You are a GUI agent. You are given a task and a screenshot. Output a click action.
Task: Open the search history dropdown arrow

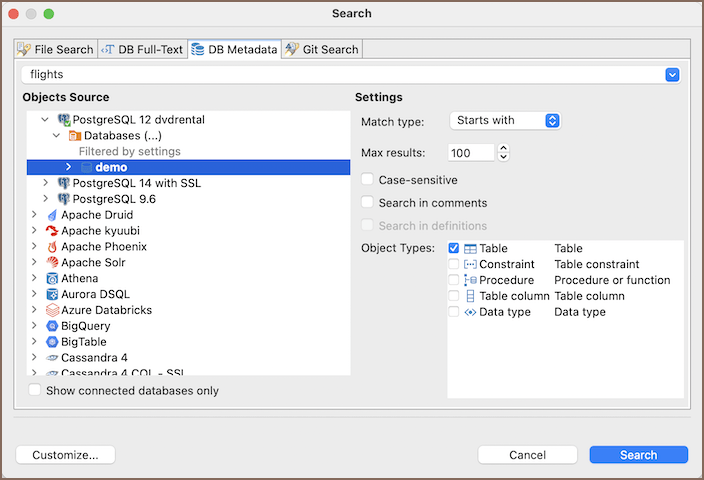pos(672,75)
